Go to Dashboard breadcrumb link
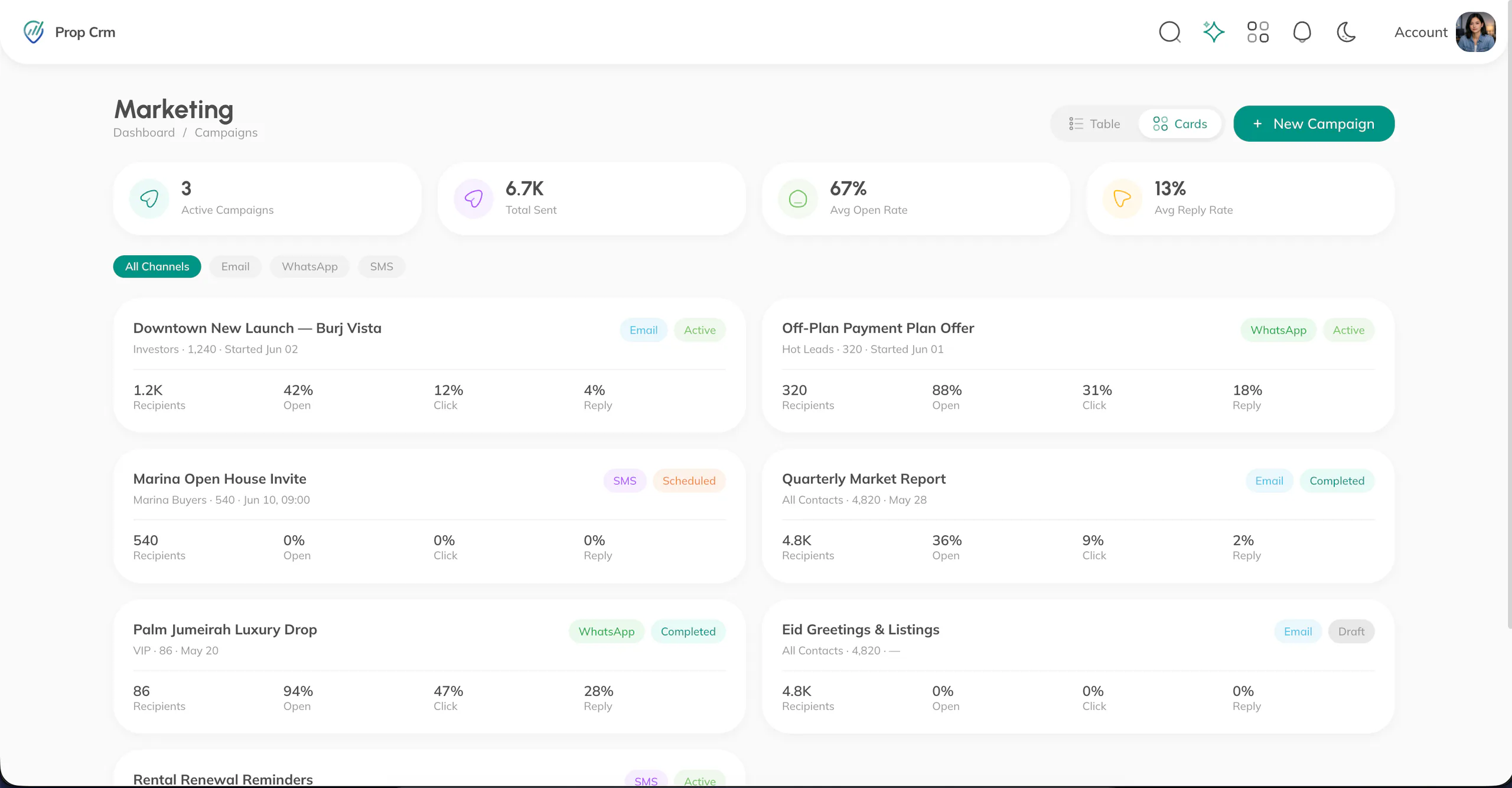This screenshot has width=1512, height=788. coord(144,132)
